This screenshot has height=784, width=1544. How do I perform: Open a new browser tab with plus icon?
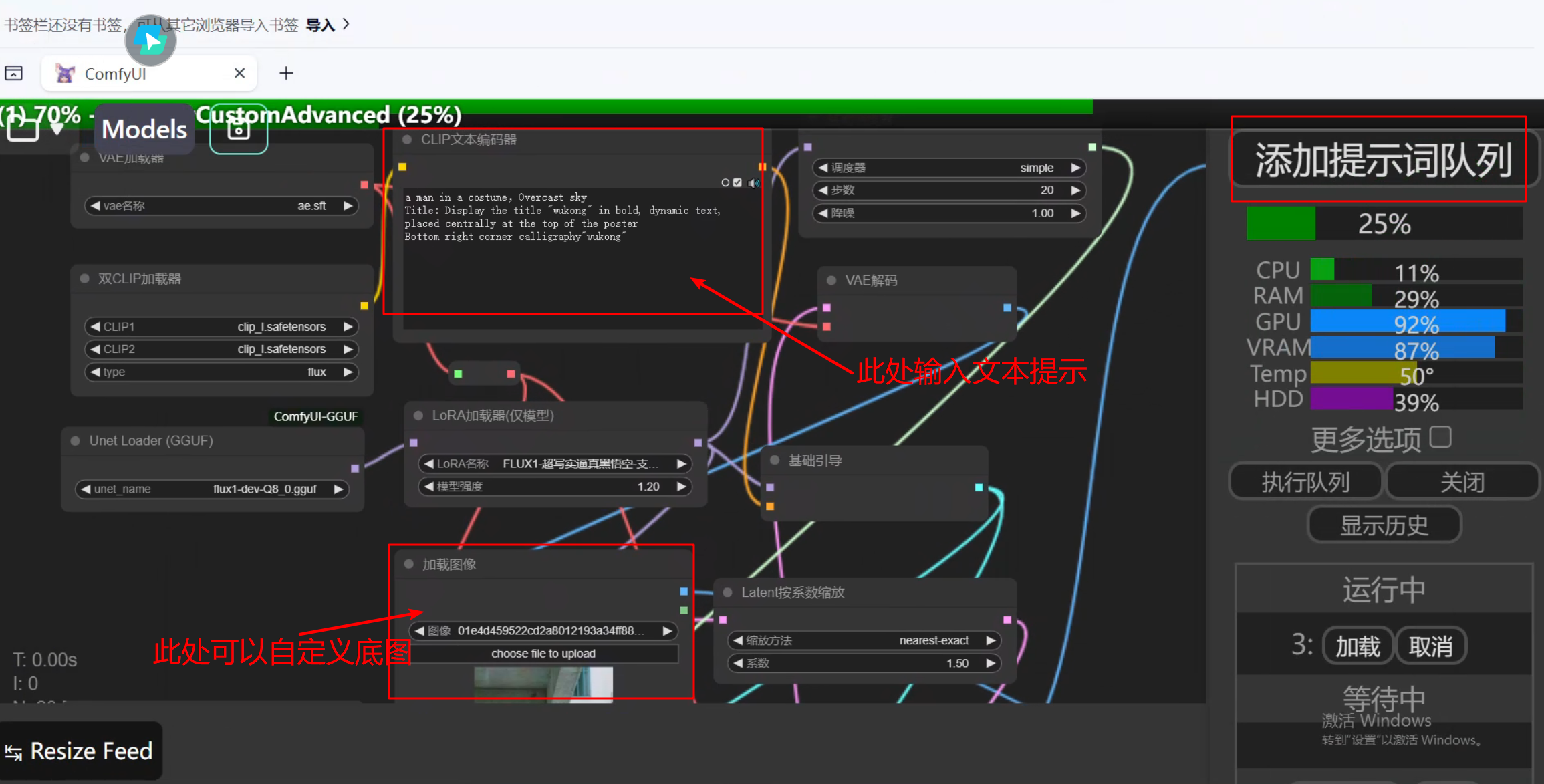(x=286, y=73)
